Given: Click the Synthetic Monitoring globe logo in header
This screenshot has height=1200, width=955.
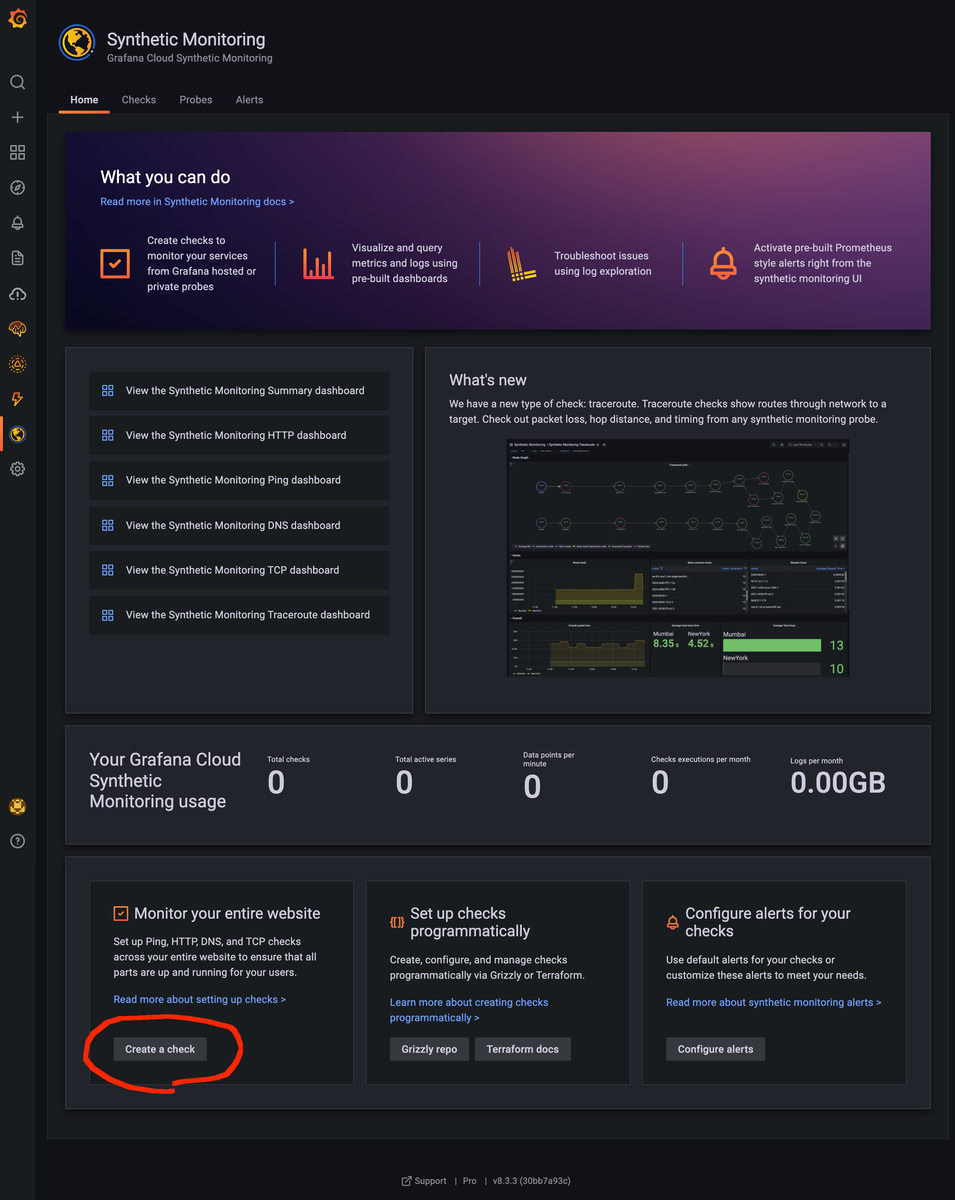Looking at the screenshot, I should [x=77, y=43].
